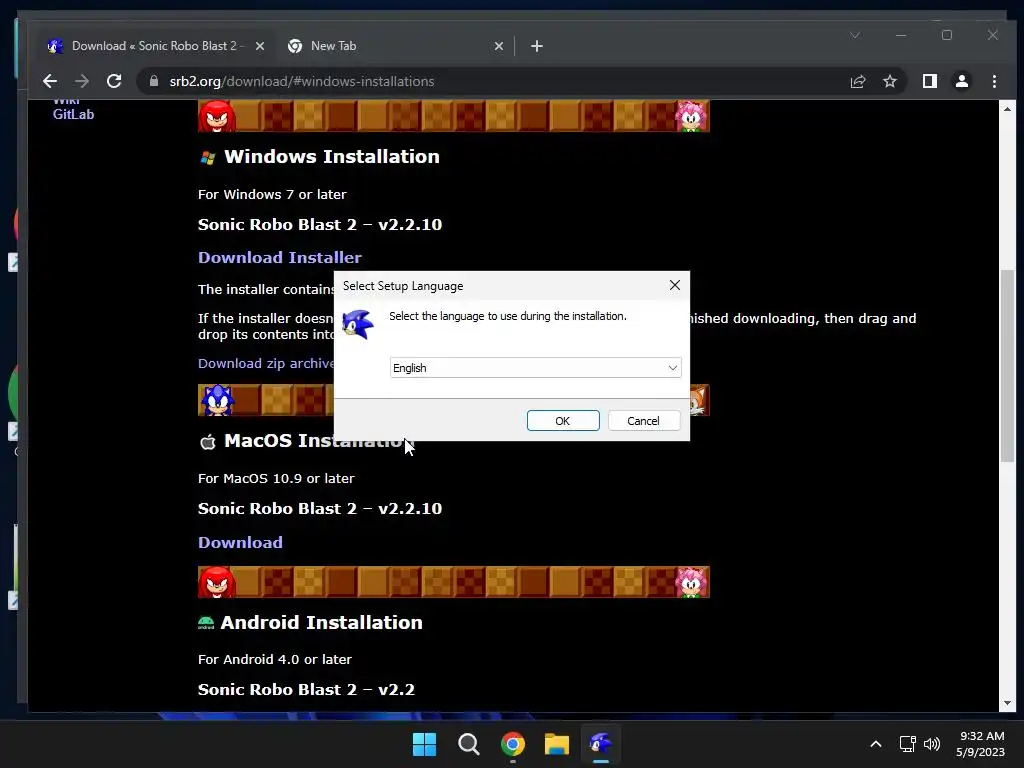Screen dimensions: 1024x768
Task: Open the GitLab sidebar link
Action: (x=73, y=114)
